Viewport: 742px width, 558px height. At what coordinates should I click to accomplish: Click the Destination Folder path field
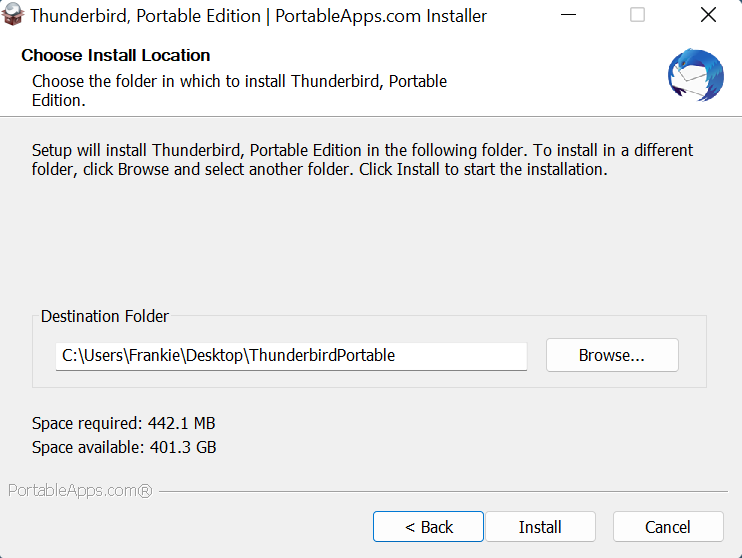coord(291,356)
